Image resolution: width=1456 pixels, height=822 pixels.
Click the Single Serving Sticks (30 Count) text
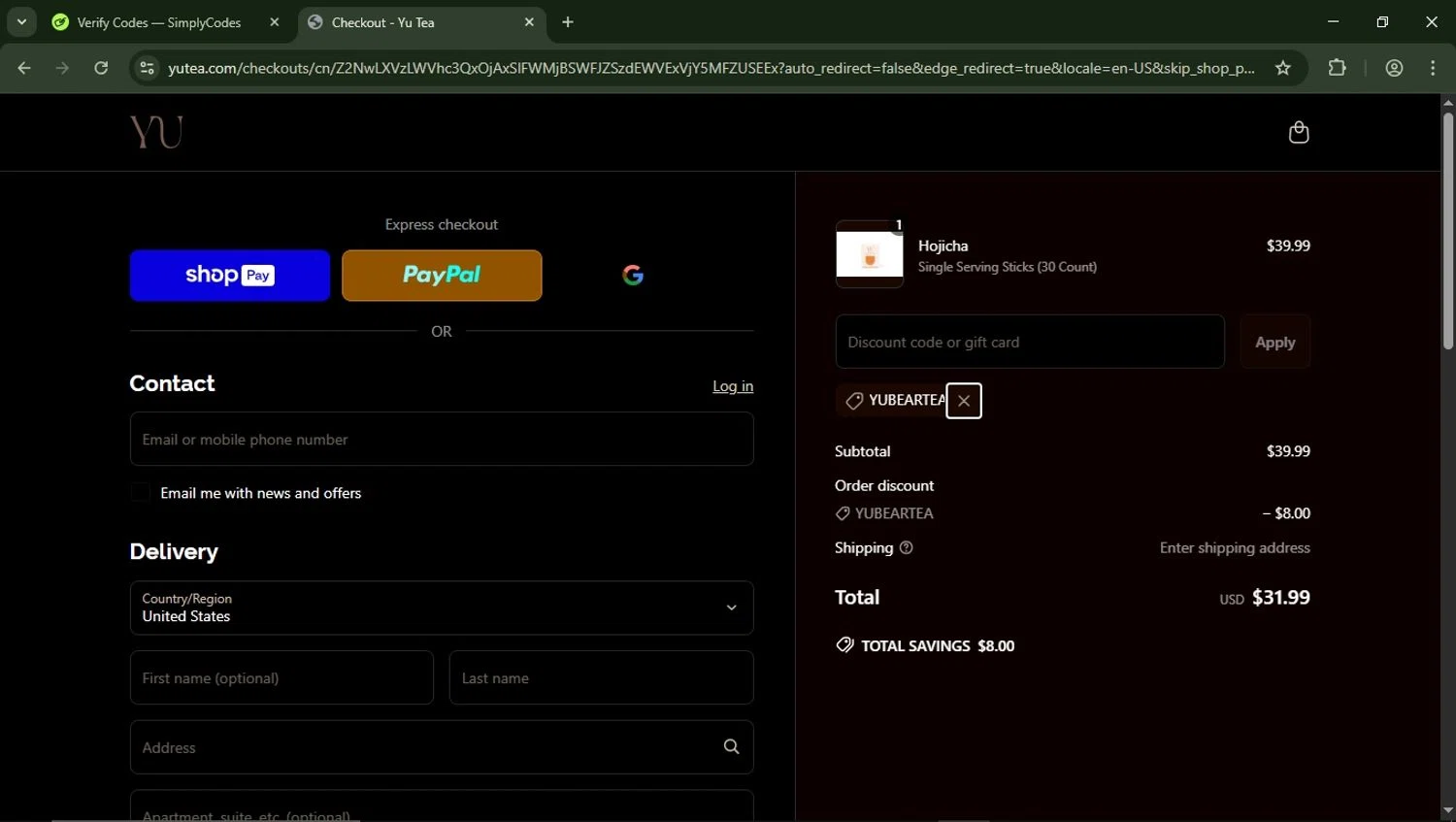click(1008, 267)
